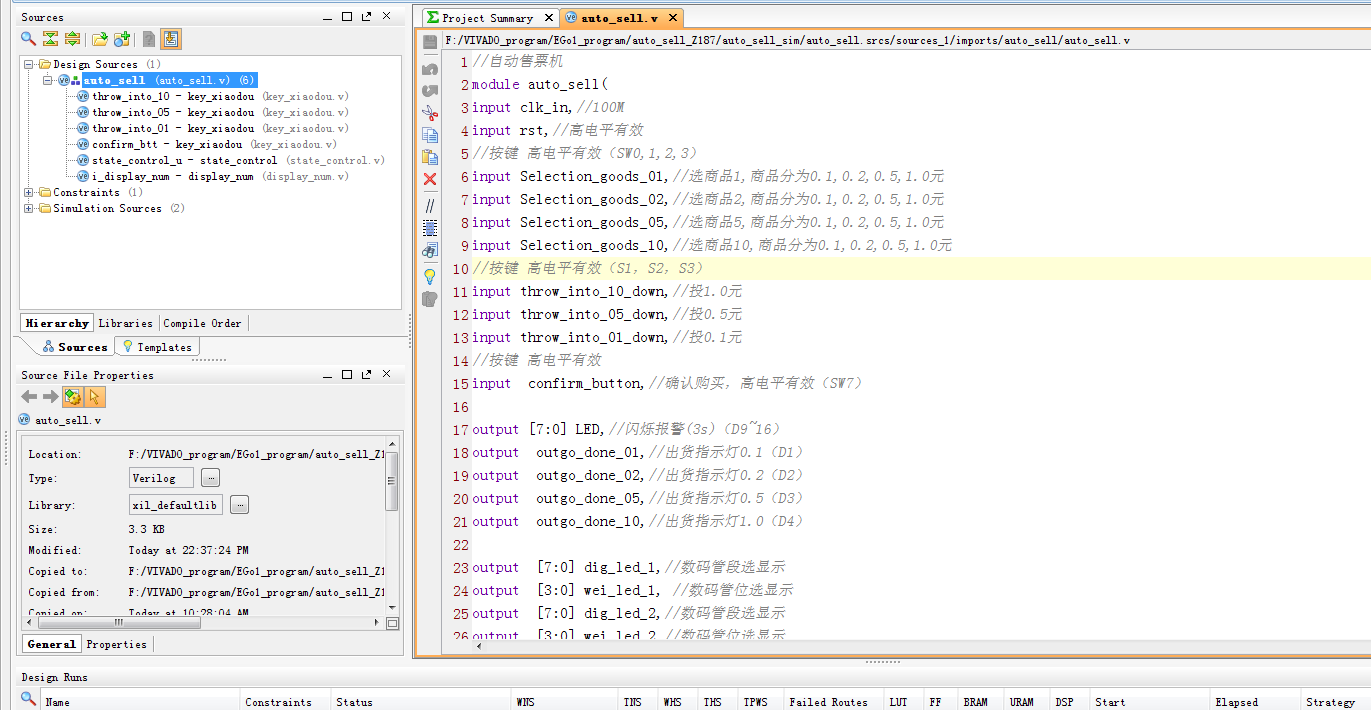The height and width of the screenshot is (710, 1371).
Task: Expand the Simulation Sources folder
Action: [x=29, y=208]
